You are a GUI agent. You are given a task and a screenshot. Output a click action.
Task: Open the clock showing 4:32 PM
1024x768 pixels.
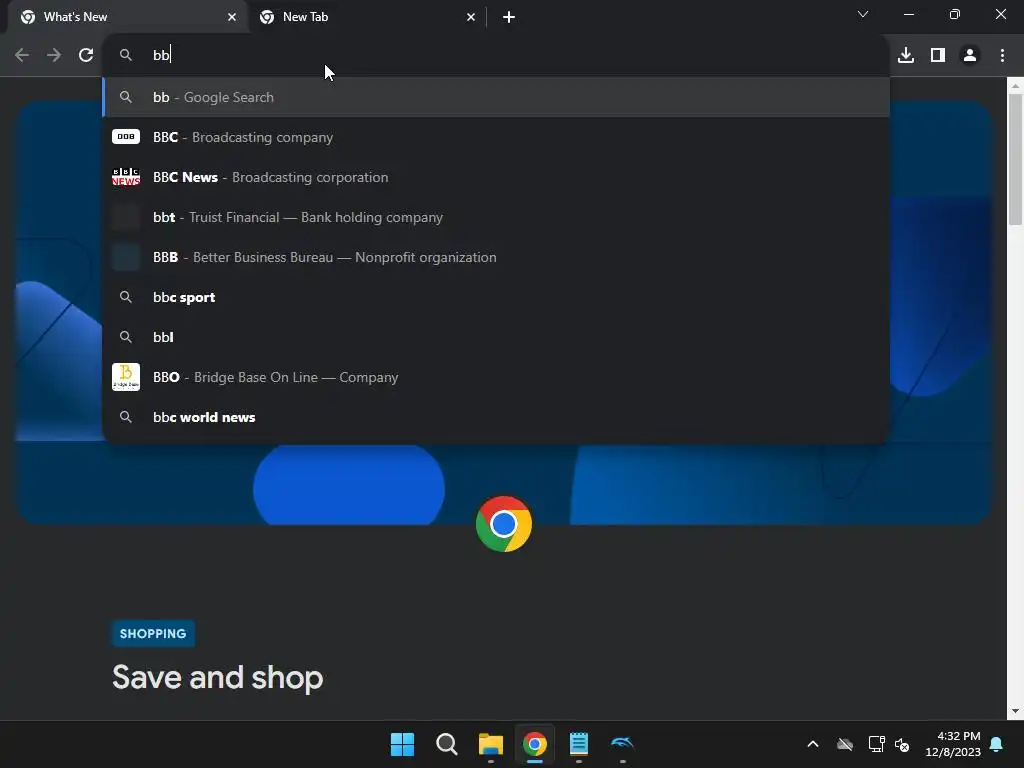point(953,744)
